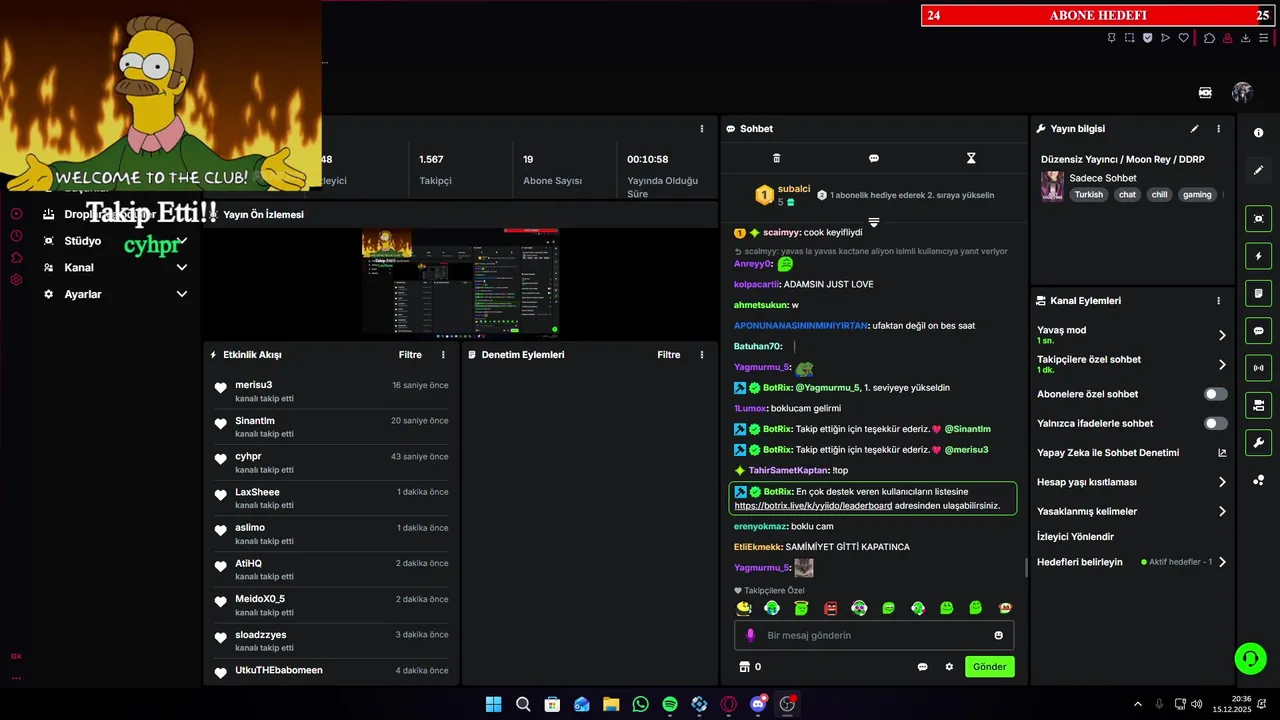Click the chat scrollbar
This screenshot has height=720, width=1280.
click(1026, 567)
